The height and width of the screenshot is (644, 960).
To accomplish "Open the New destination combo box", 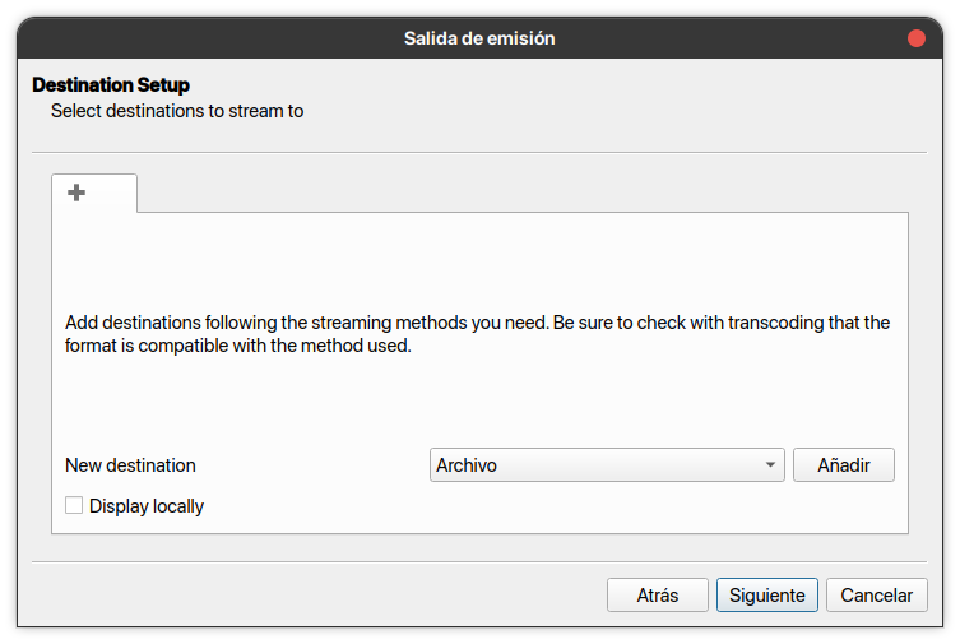I will click(x=606, y=465).
